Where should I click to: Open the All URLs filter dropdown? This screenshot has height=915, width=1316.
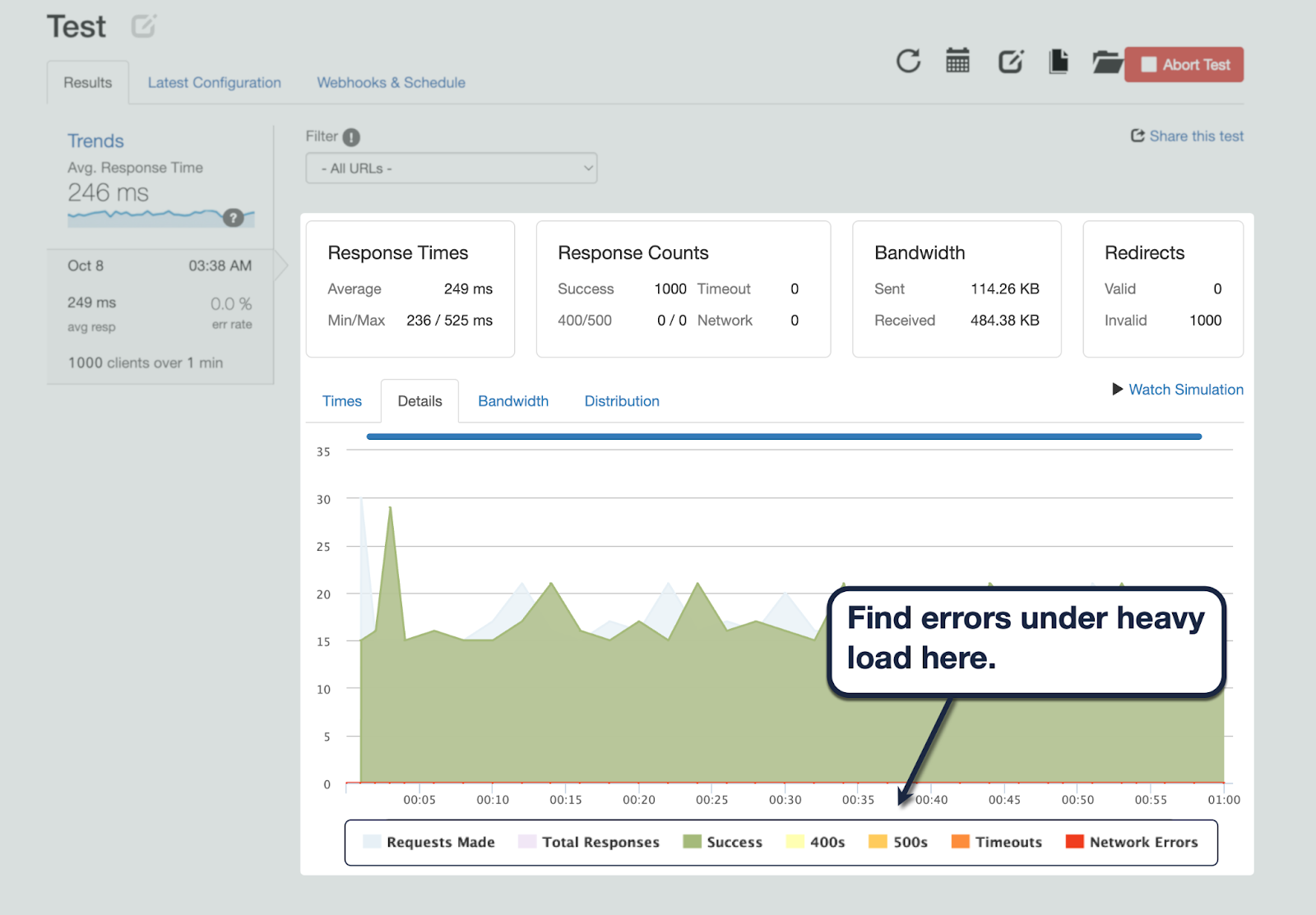(452, 168)
